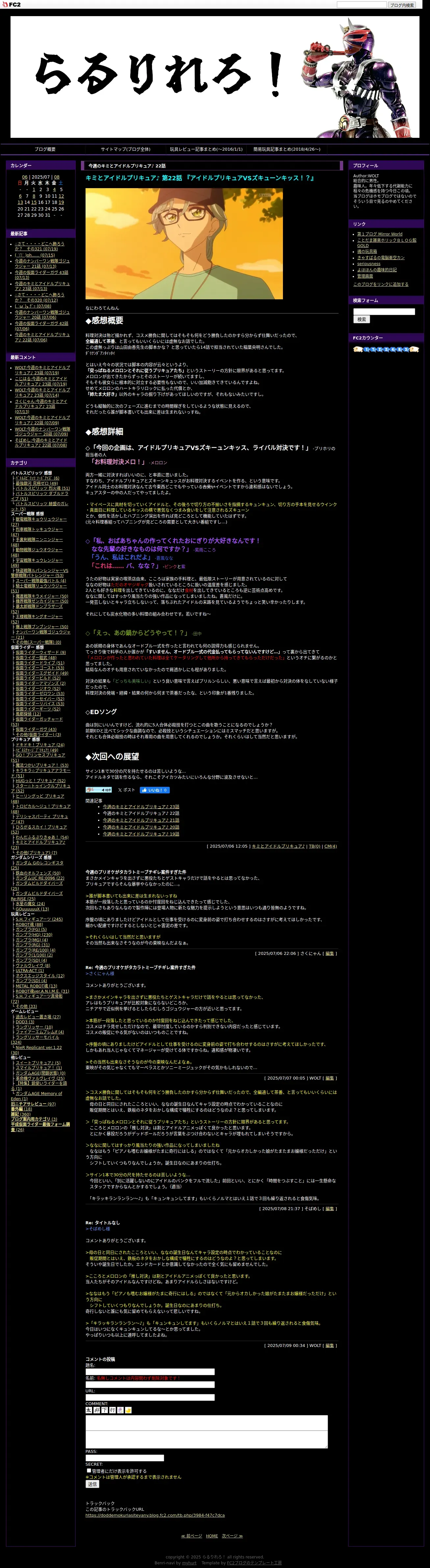Open the ROBOT魂 (88) category

(x=29, y=925)
